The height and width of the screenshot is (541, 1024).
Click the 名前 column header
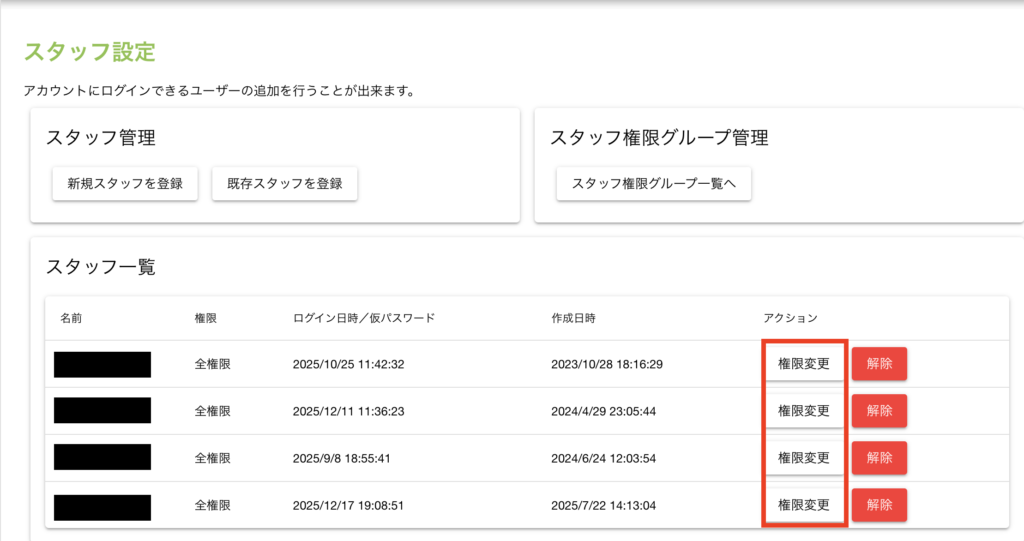coord(71,318)
